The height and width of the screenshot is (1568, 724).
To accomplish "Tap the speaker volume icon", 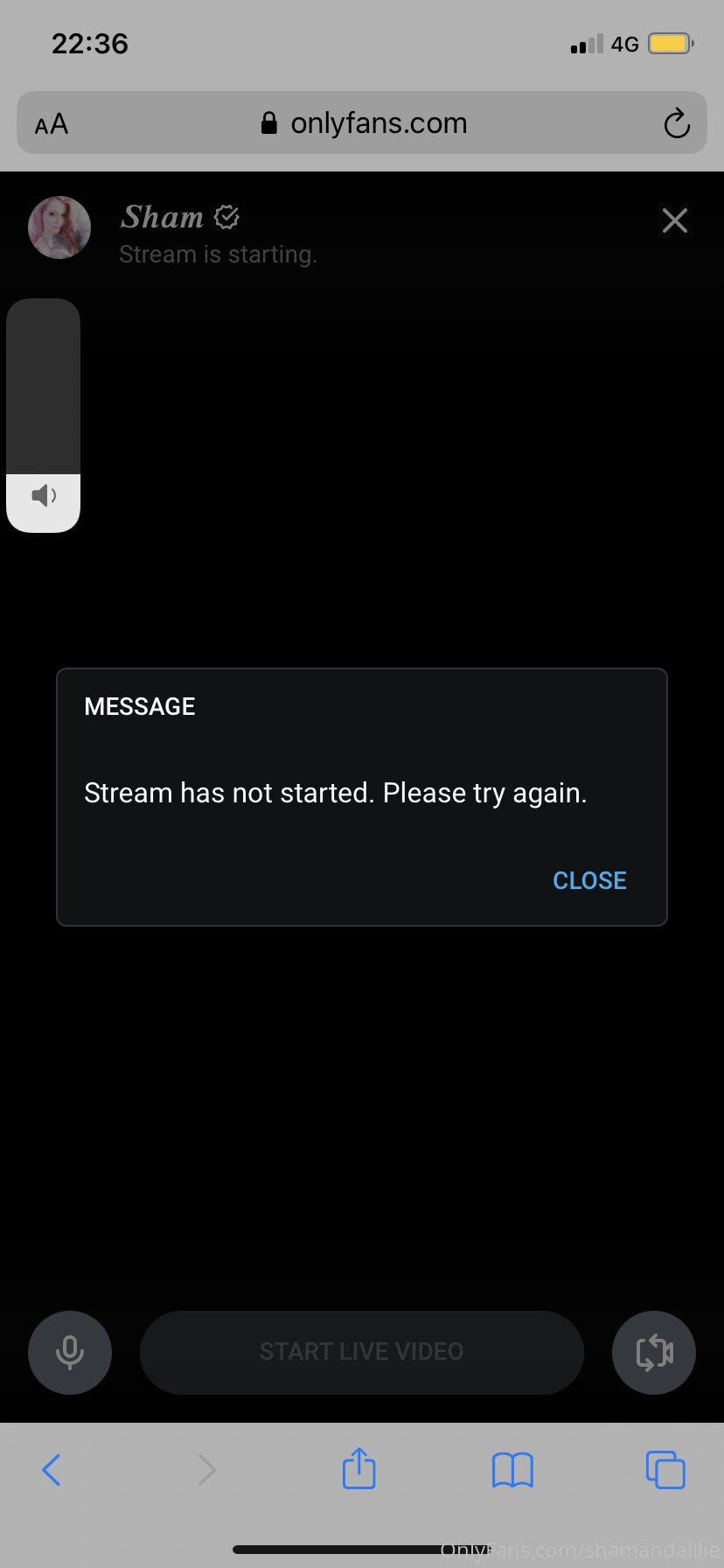I will [44, 496].
